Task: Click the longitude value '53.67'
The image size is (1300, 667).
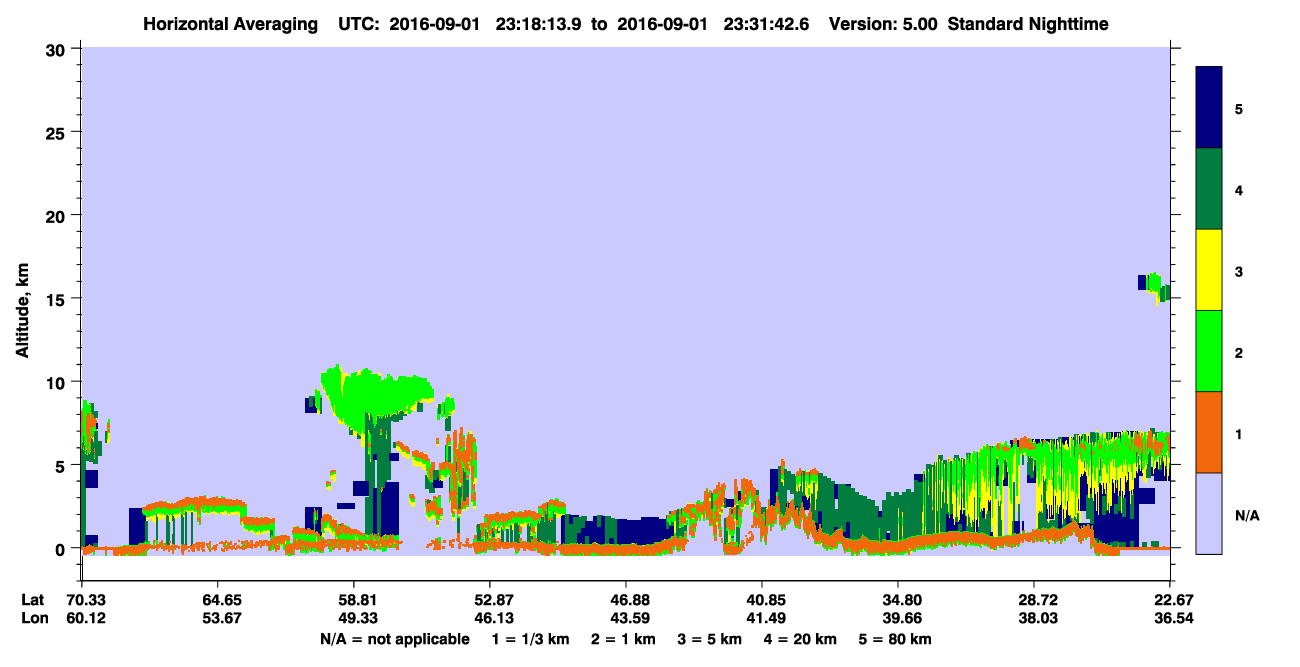Action: 218,619
